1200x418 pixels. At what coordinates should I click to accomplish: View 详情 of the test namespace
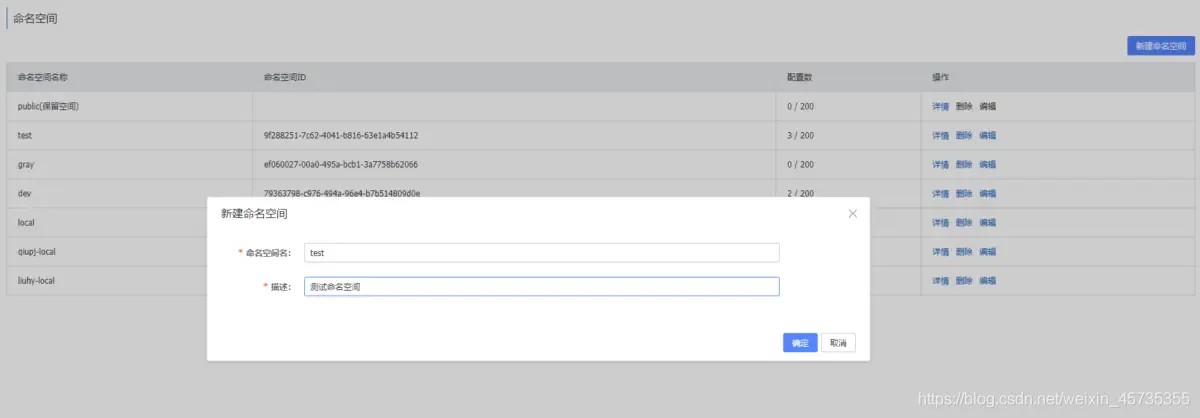click(940, 135)
